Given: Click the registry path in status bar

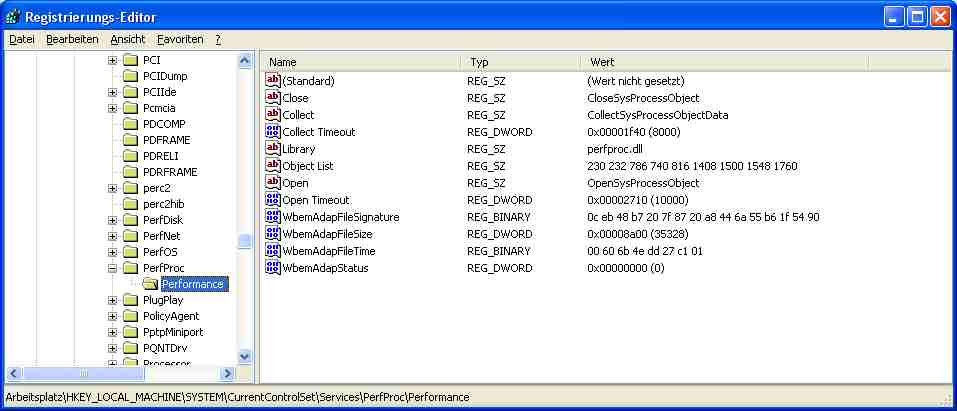Looking at the screenshot, I should click(x=237, y=397).
